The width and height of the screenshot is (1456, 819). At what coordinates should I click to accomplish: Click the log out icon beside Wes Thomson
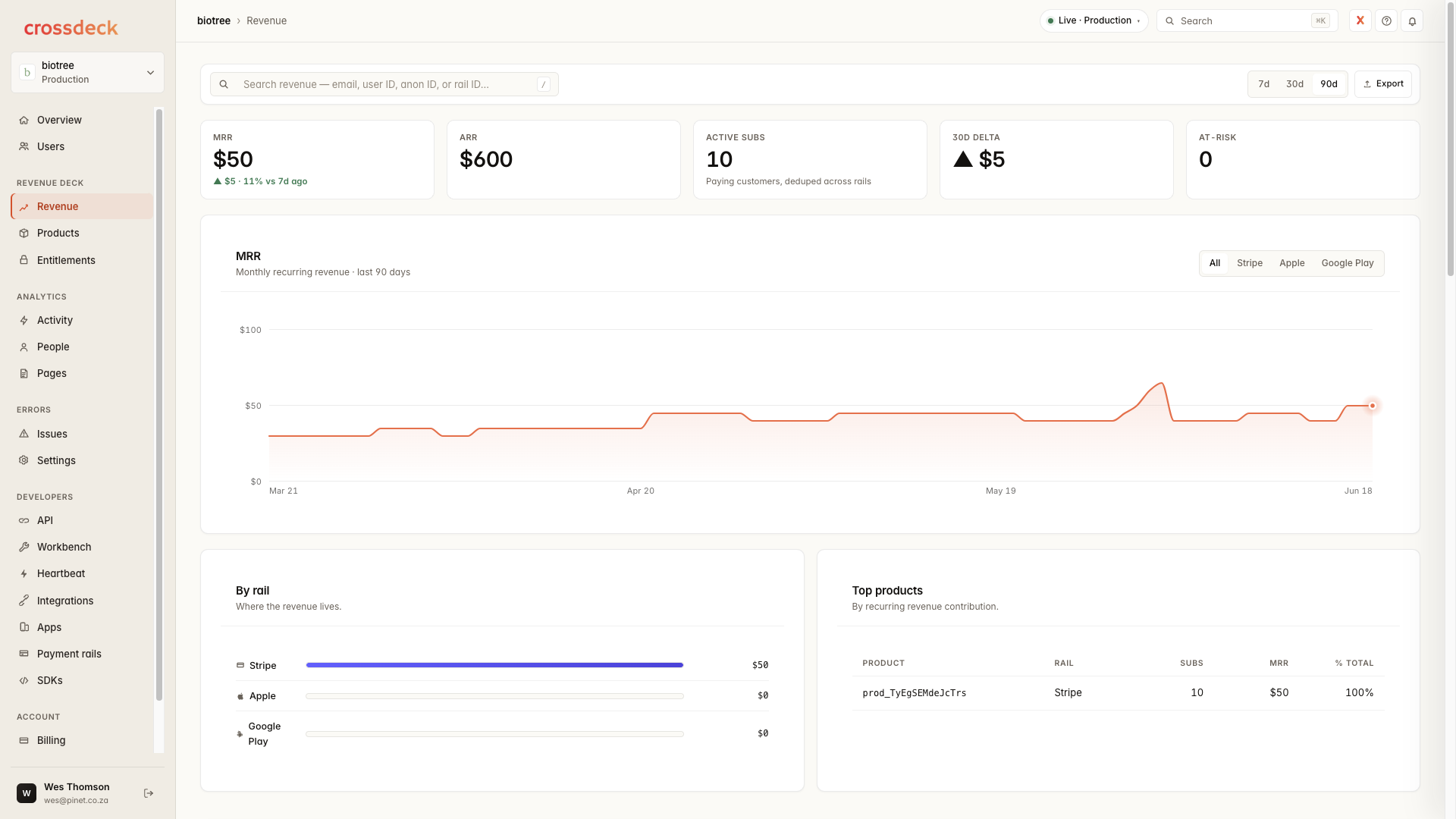pos(149,793)
